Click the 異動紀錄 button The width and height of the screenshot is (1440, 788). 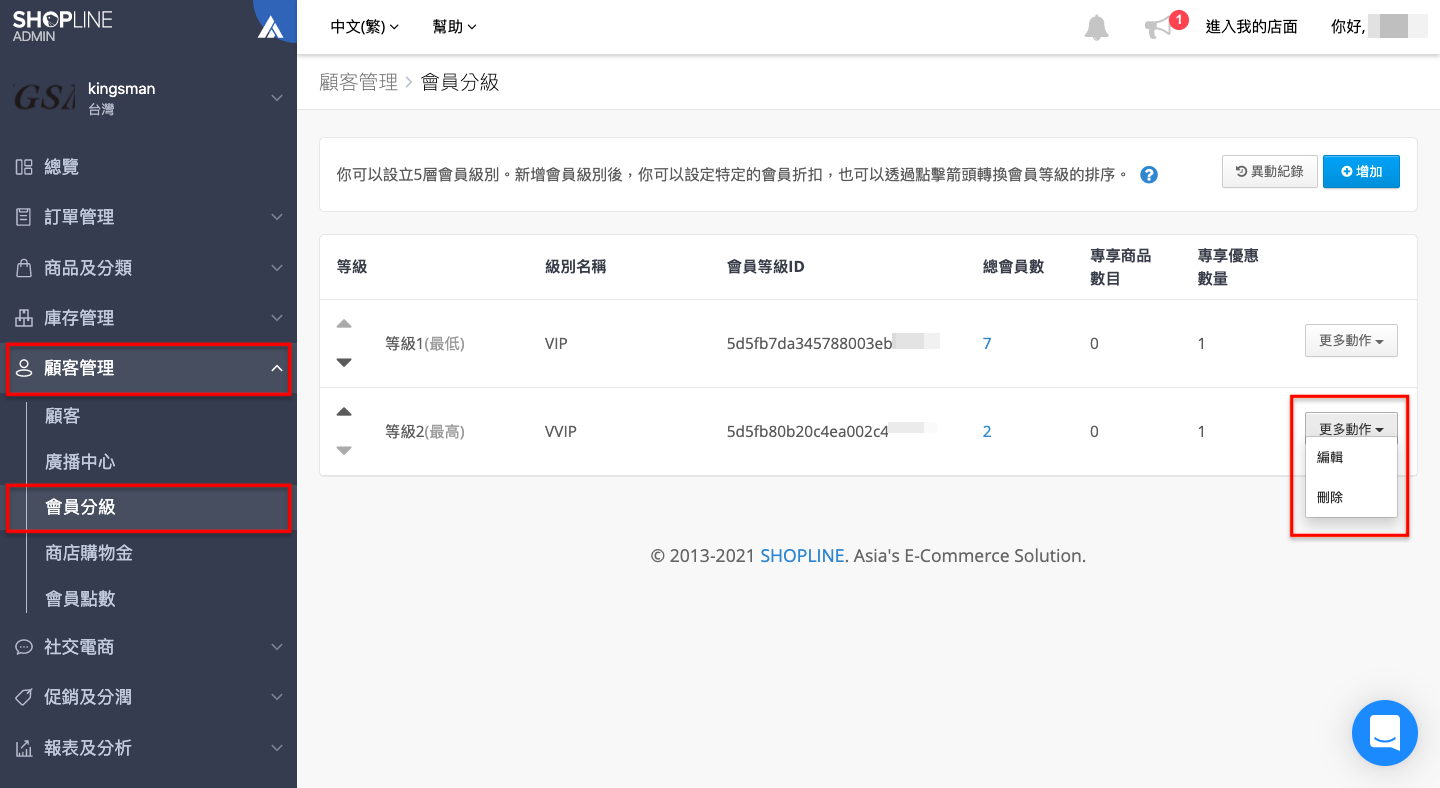(x=1270, y=172)
